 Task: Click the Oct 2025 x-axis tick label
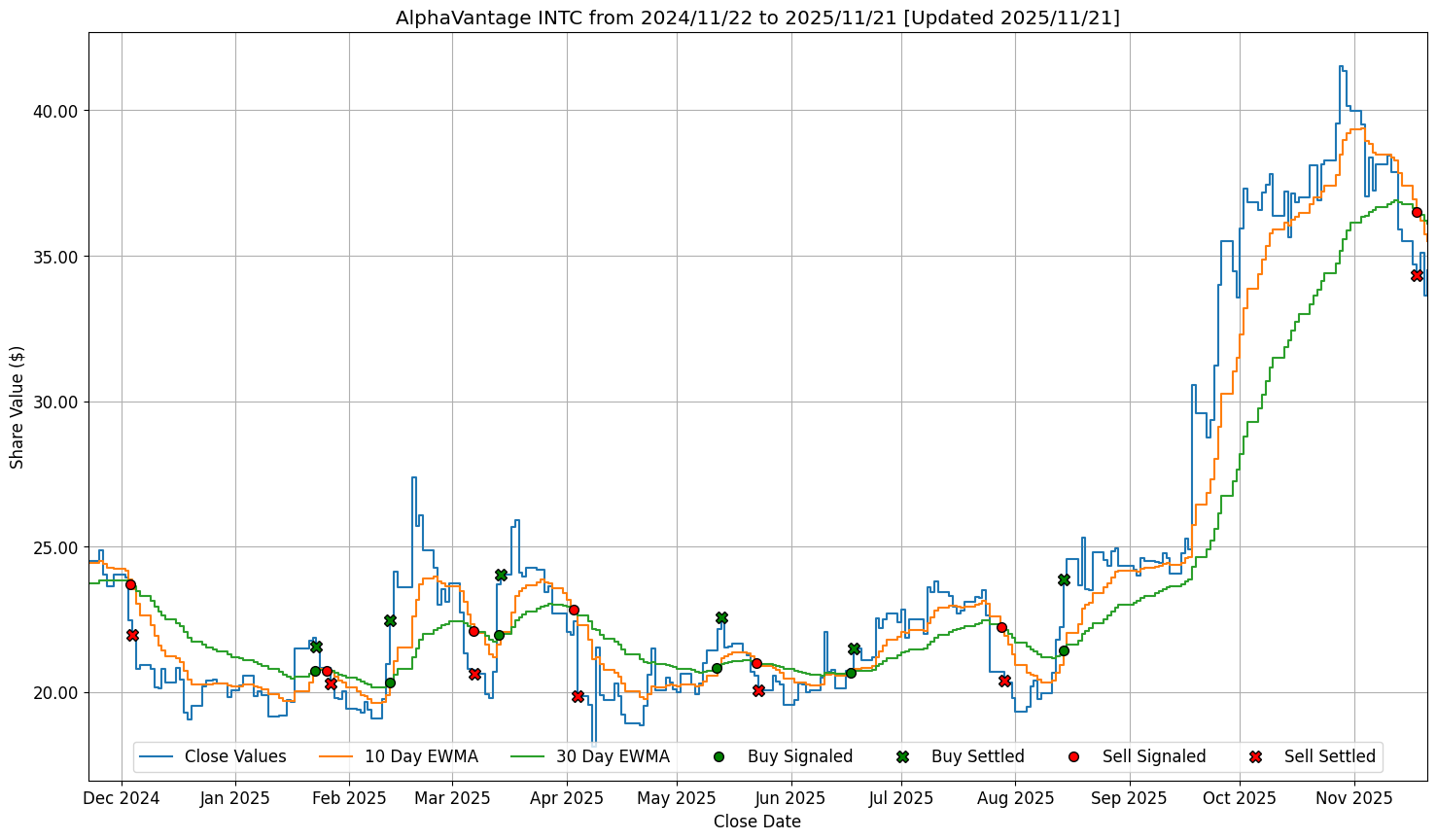click(1240, 799)
